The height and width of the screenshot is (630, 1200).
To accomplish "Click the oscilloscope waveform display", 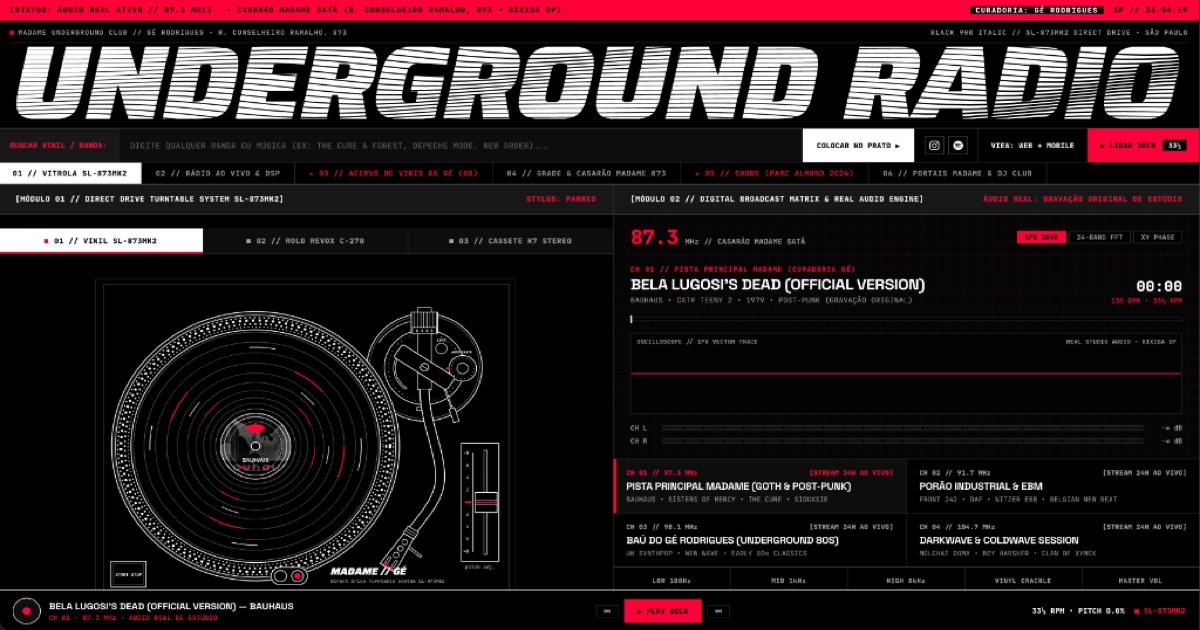I will pyautogui.click(x=906, y=373).
